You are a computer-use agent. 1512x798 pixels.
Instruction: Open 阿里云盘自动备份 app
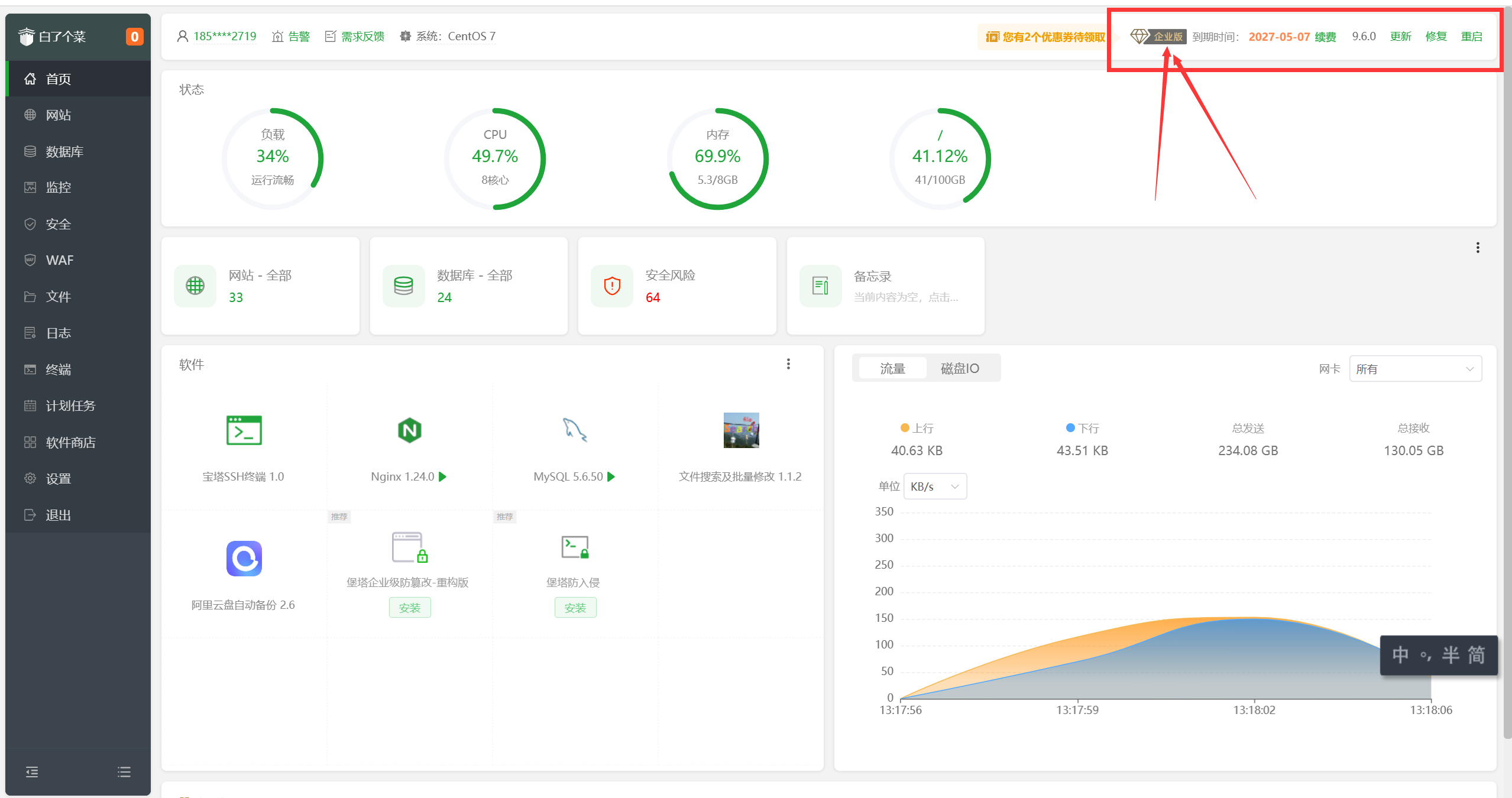click(243, 559)
